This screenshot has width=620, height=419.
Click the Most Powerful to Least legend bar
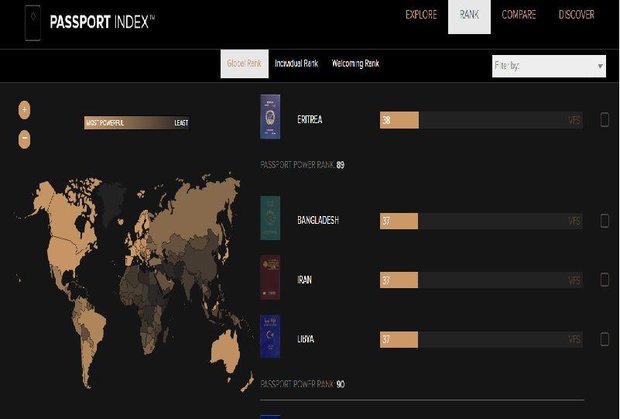136,123
